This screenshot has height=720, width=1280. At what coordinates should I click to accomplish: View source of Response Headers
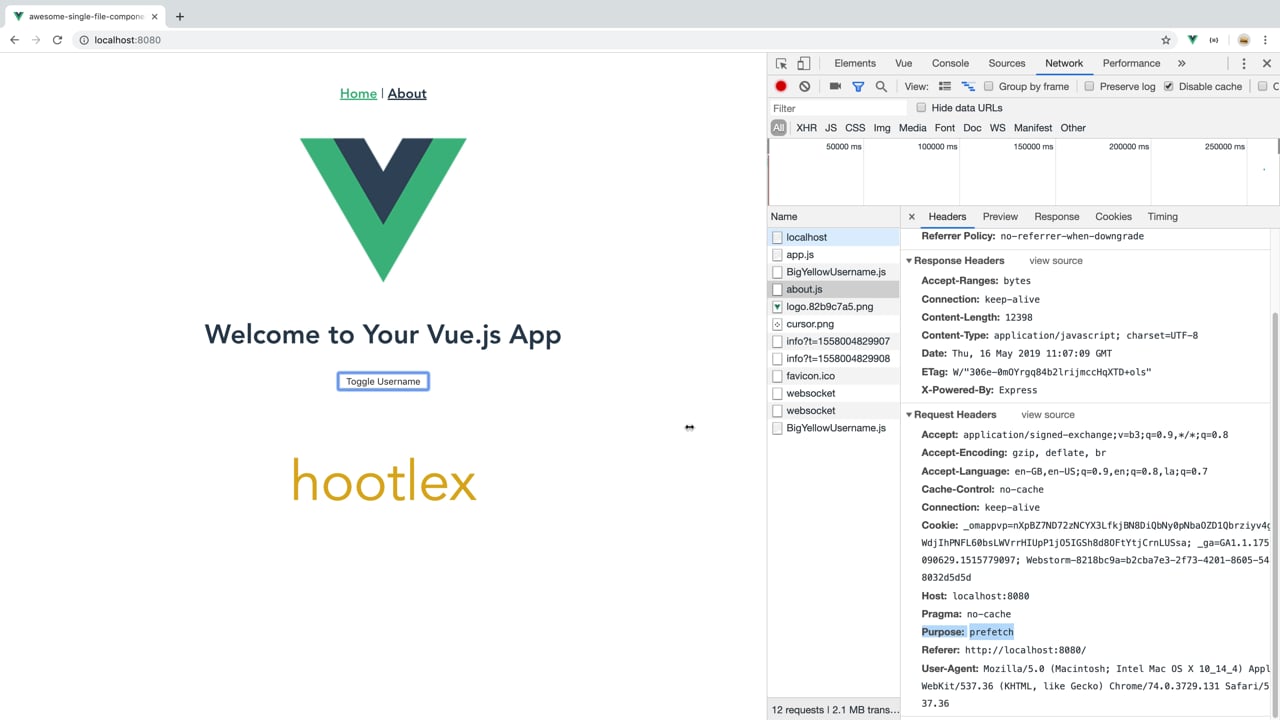(x=1056, y=260)
